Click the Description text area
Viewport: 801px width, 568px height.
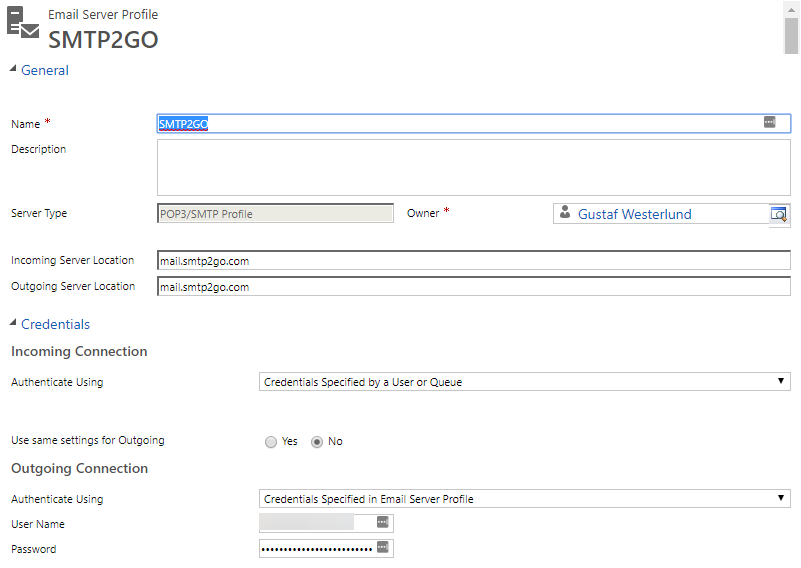pyautogui.click(x=474, y=168)
